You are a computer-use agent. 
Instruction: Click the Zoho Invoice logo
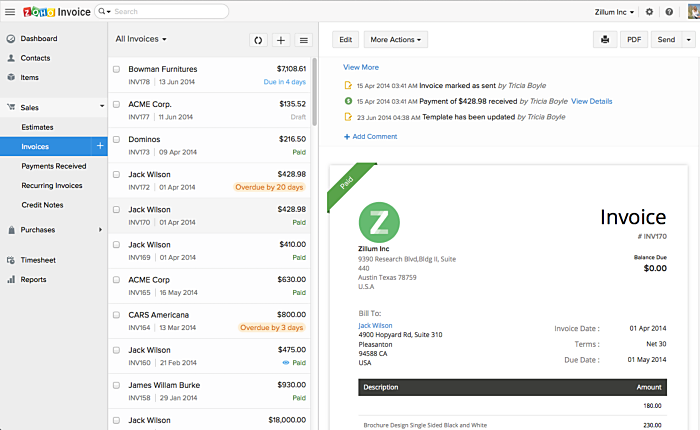pyautogui.click(x=57, y=12)
